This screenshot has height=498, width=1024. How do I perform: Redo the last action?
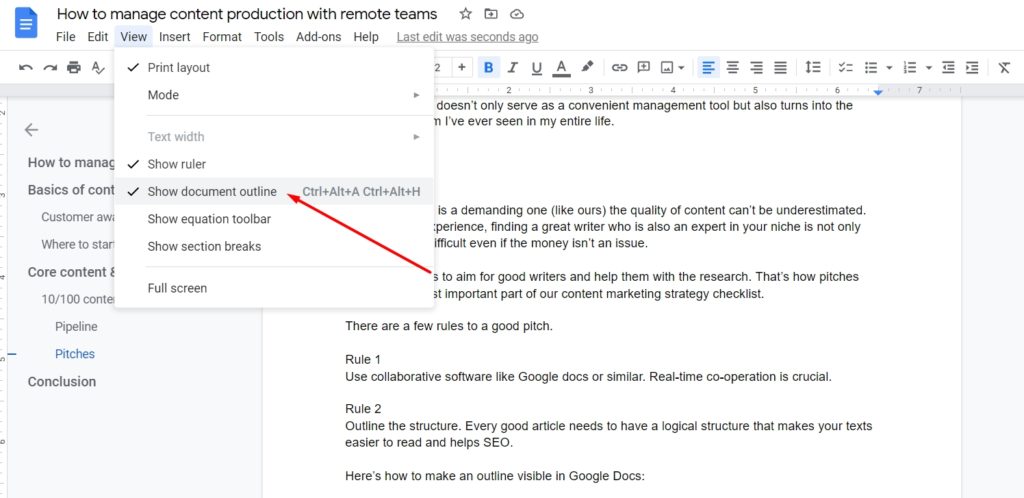(50, 67)
